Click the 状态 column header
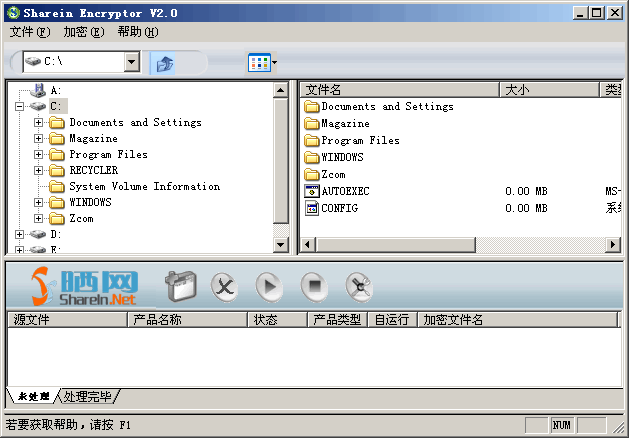629x438 pixels. pyautogui.click(x=278, y=320)
